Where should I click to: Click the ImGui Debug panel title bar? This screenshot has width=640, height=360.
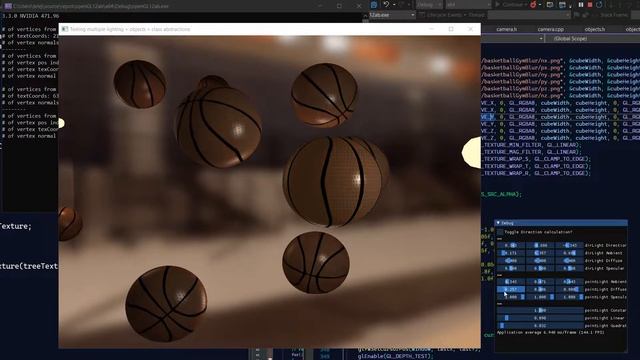click(561, 223)
